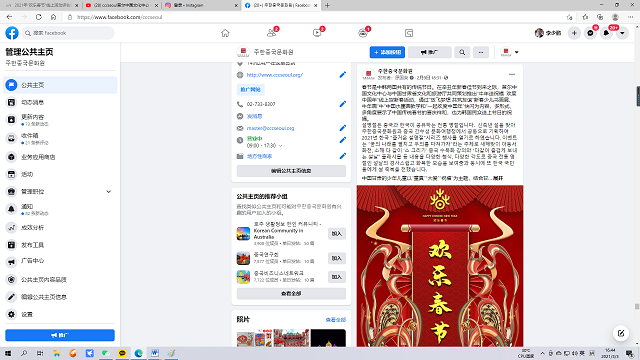
Task: Open the Windows Start menu
Action: [8, 353]
